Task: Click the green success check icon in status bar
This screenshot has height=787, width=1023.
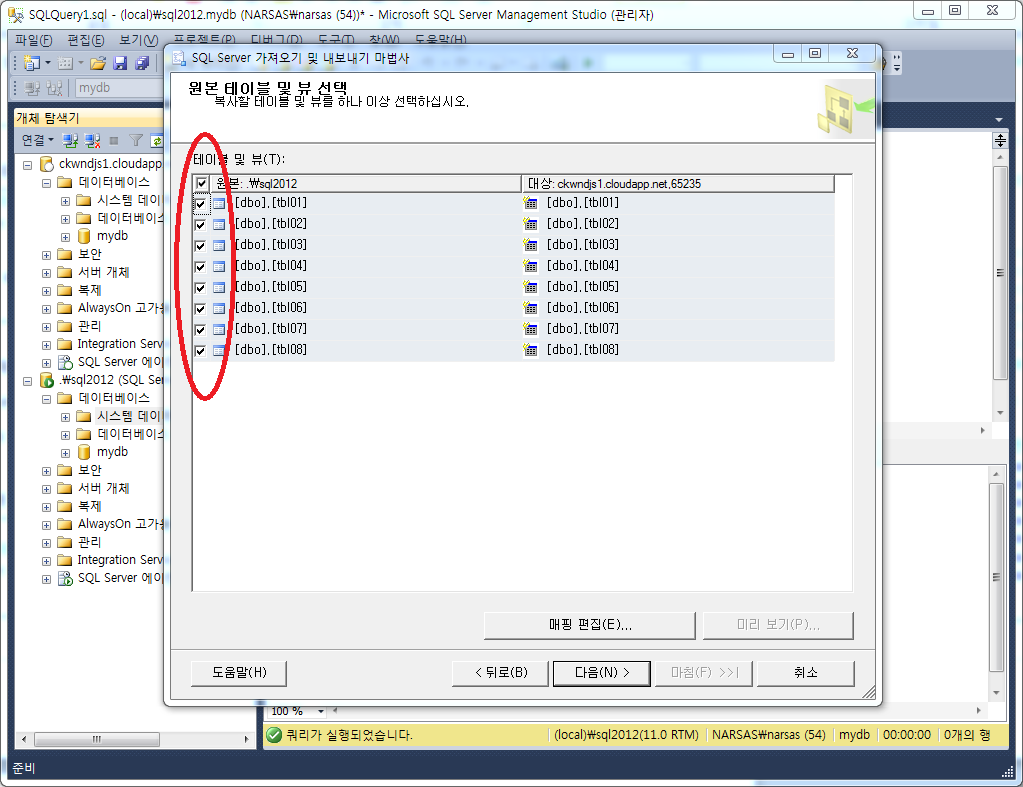Action: click(x=274, y=735)
